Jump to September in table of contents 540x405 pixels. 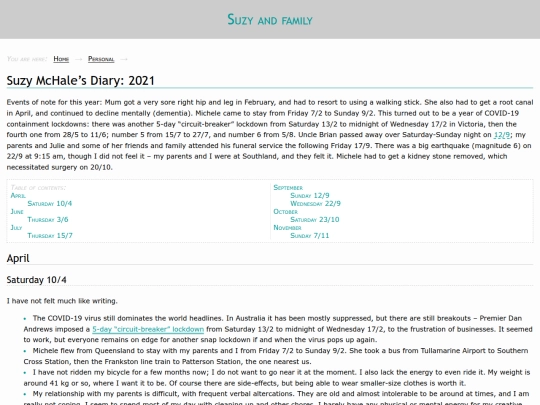(x=288, y=188)
